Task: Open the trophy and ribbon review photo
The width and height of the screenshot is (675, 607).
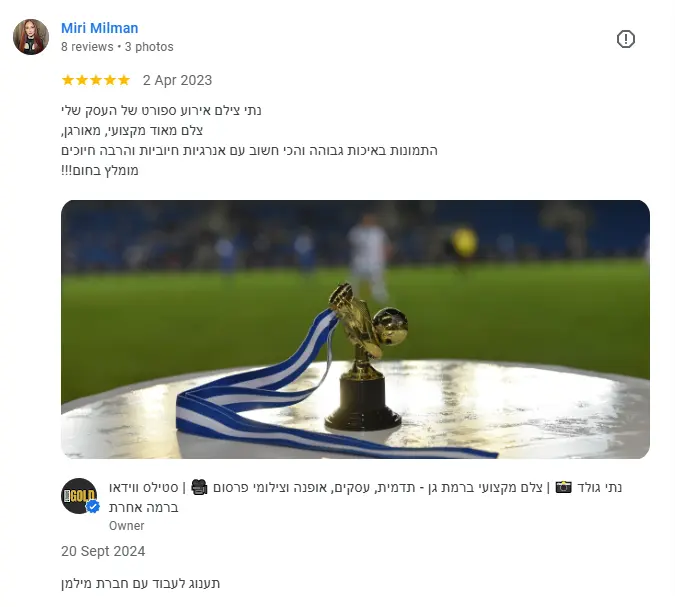Action: pos(355,329)
